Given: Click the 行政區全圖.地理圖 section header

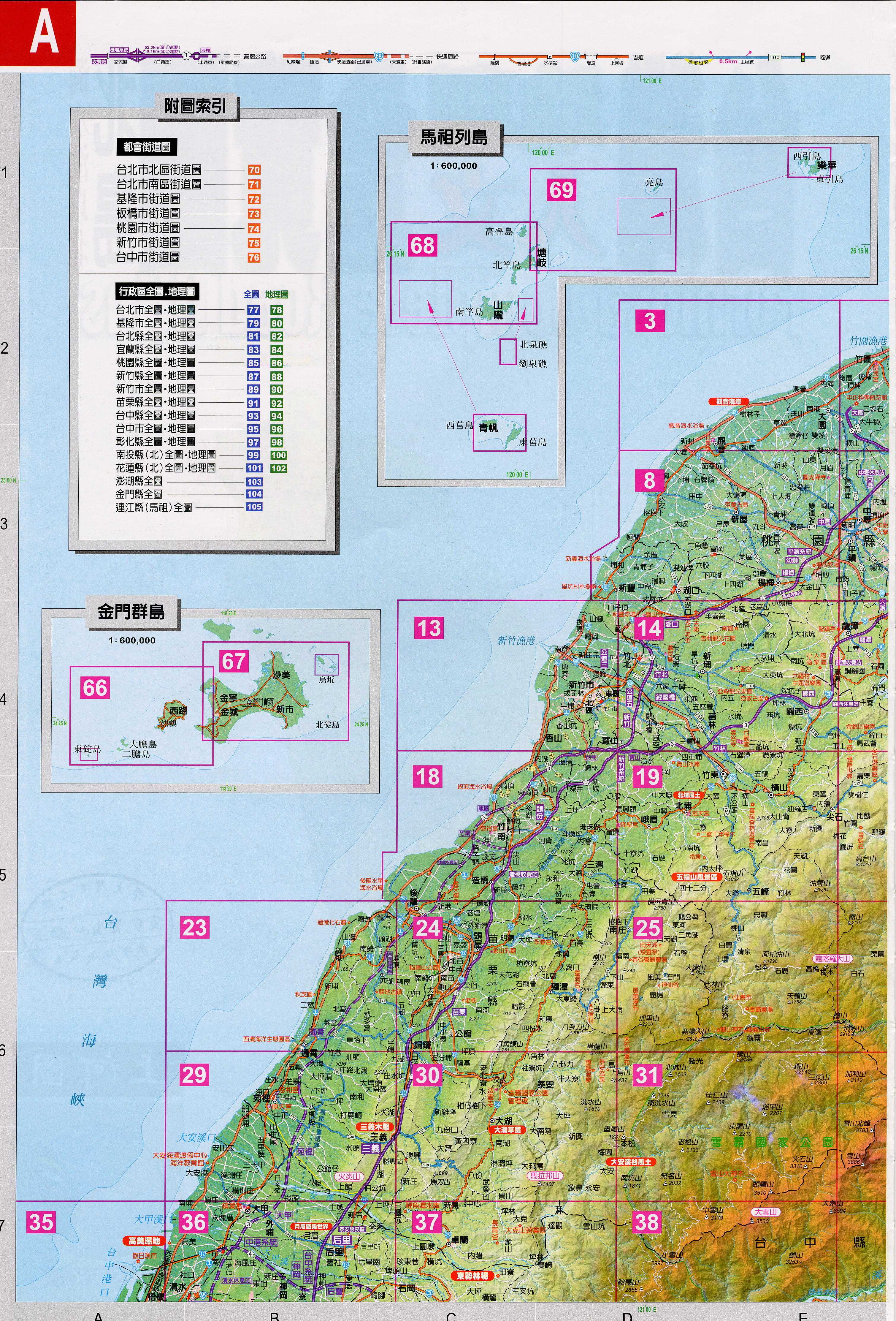Looking at the screenshot, I should tap(157, 292).
